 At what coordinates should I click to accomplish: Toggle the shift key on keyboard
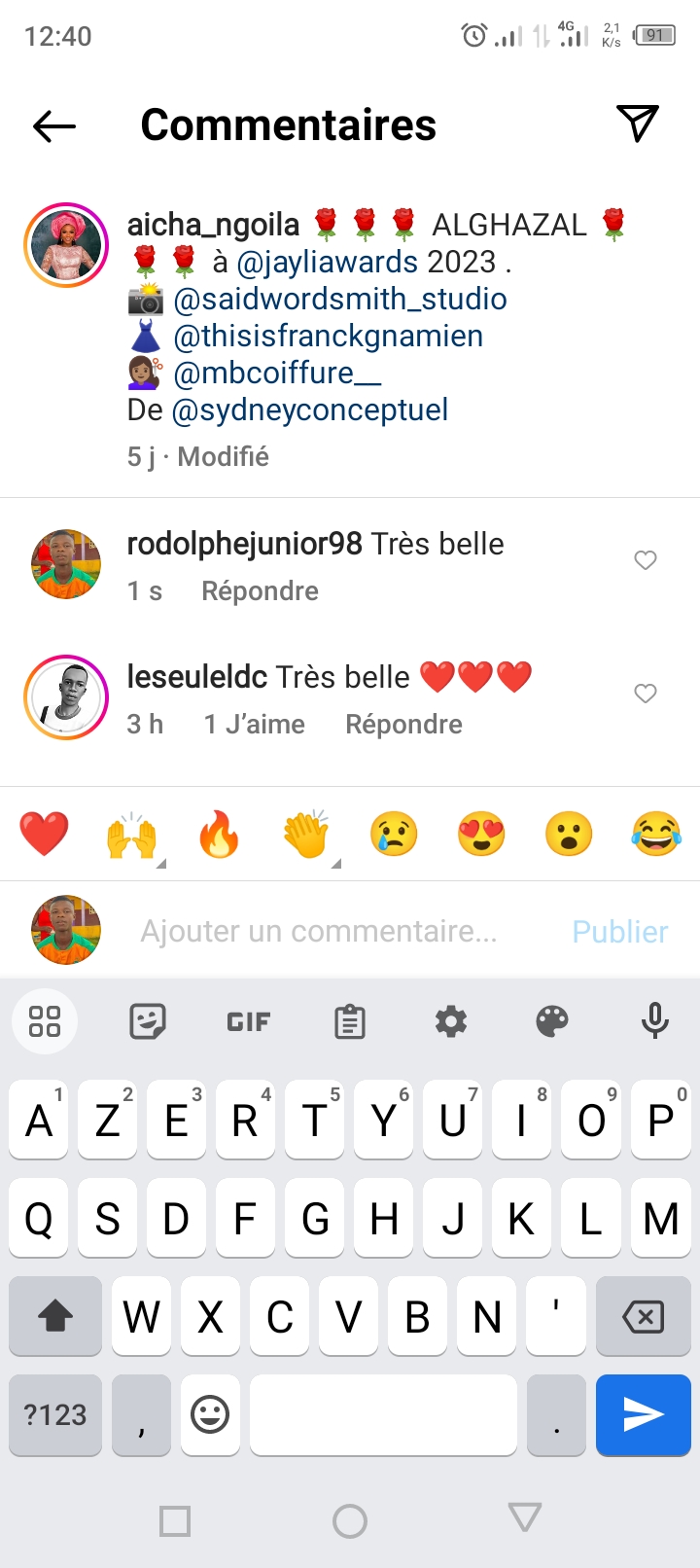tap(55, 1316)
